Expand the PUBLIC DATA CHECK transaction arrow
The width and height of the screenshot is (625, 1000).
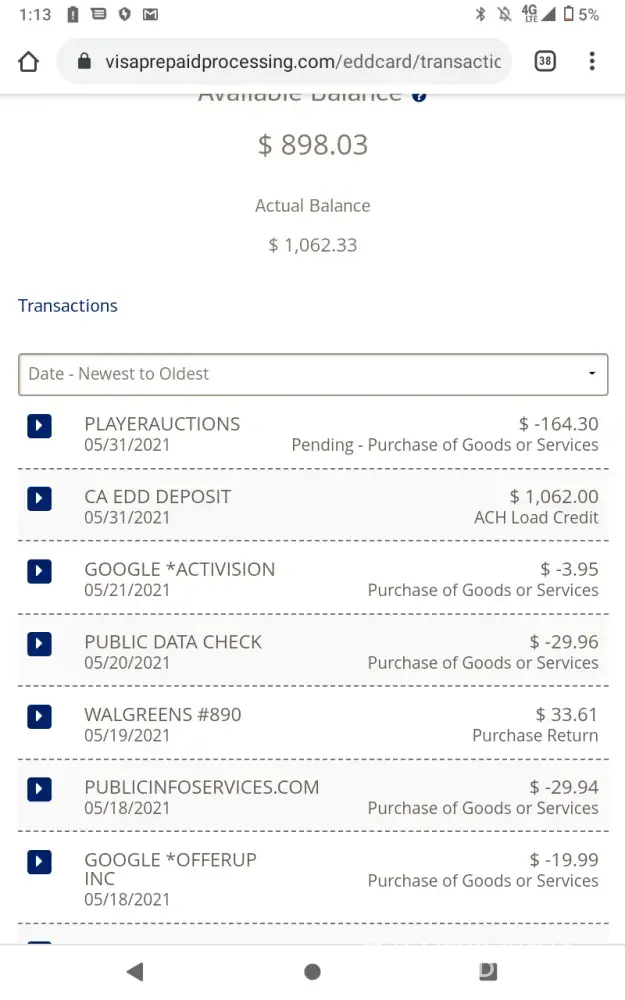39,643
